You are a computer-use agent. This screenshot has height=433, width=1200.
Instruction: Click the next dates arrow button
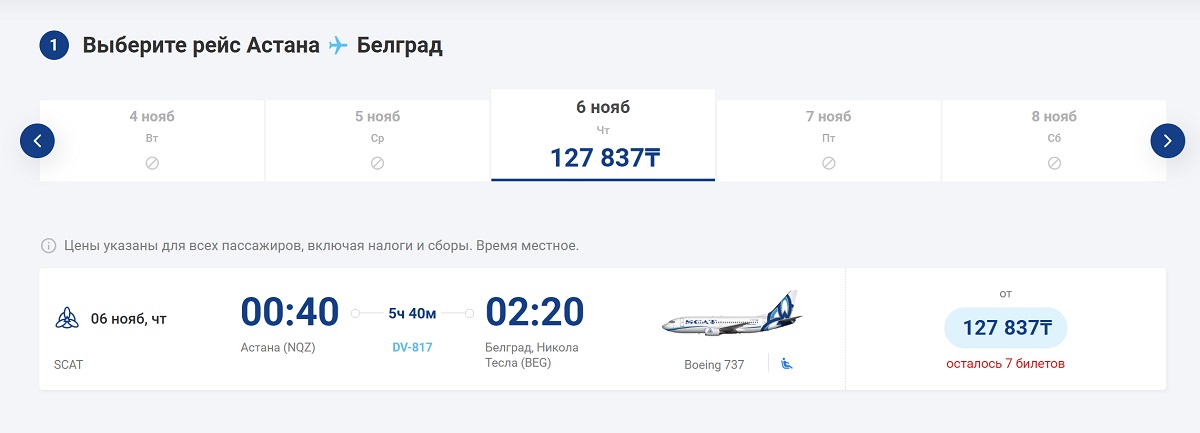tap(1167, 140)
